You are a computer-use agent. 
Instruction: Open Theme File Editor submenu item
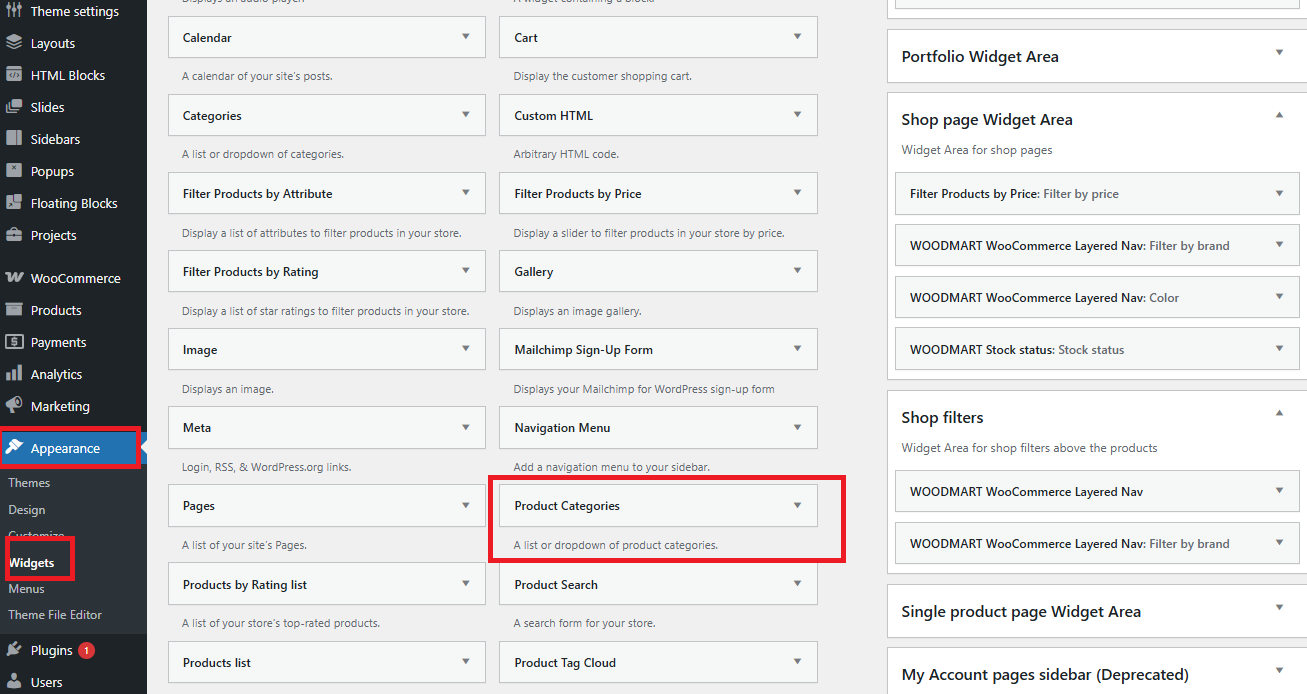pos(55,615)
